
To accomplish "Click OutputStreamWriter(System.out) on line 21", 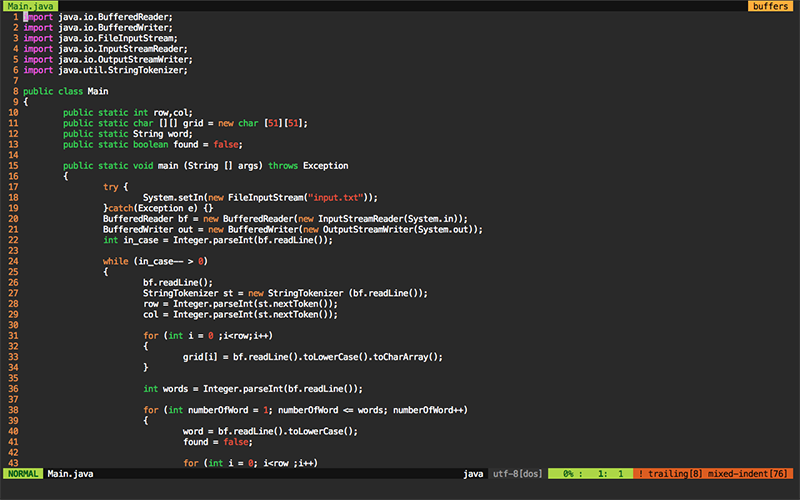I will pos(398,230).
